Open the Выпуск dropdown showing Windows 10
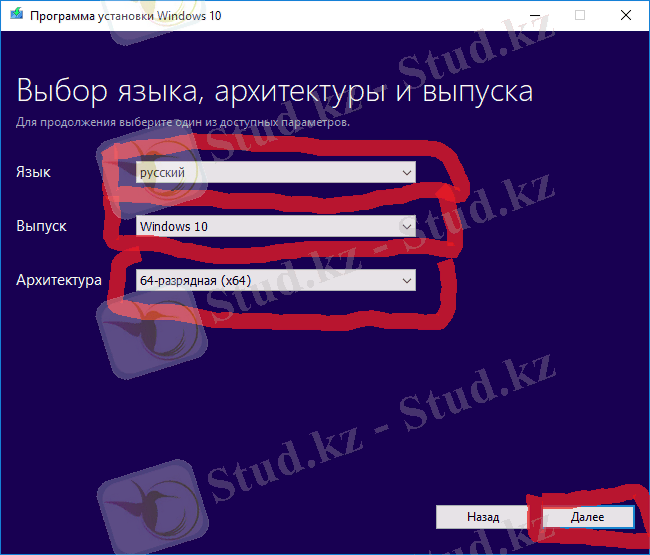Screen dimensions: 650x555 [276, 226]
